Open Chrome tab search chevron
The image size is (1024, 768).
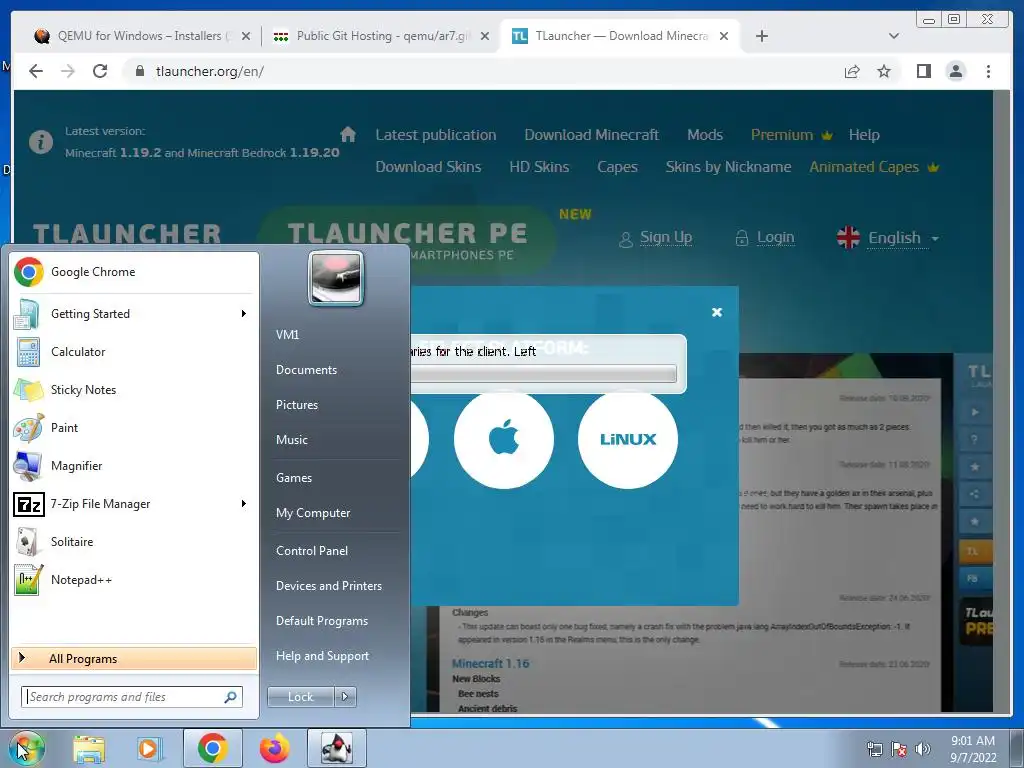click(893, 36)
